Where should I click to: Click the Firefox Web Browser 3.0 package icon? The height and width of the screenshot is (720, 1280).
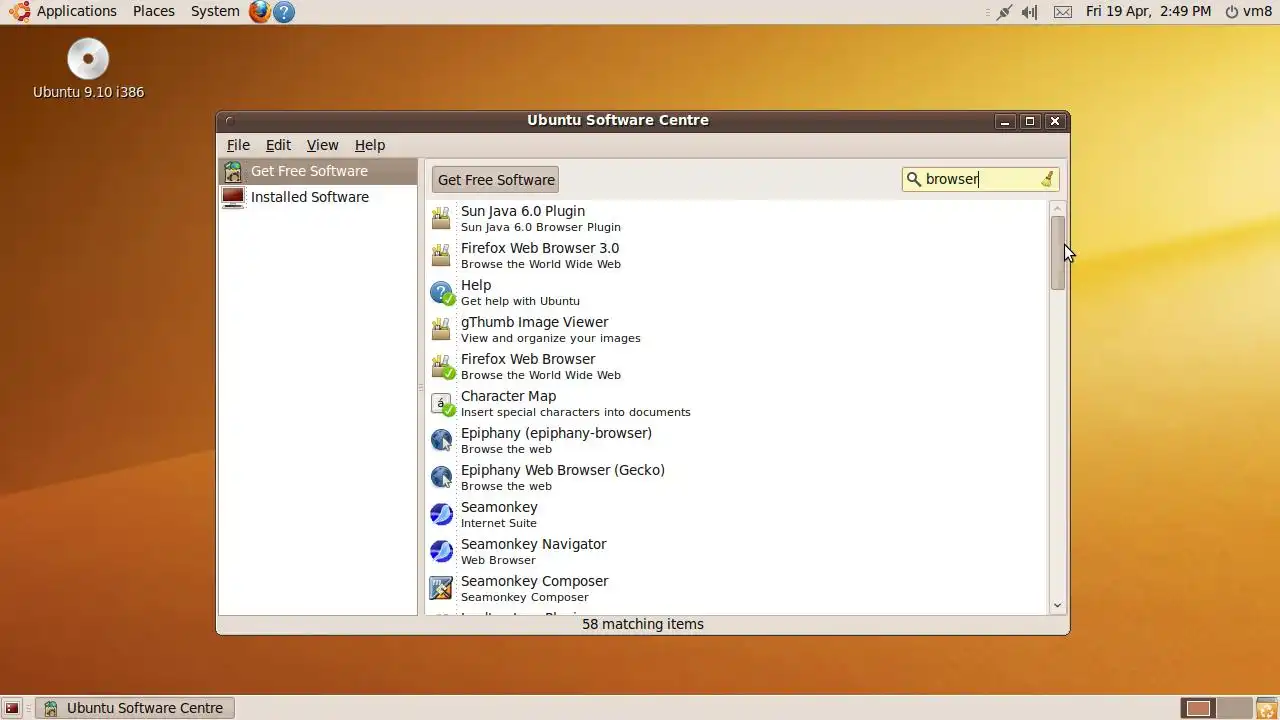(441, 256)
